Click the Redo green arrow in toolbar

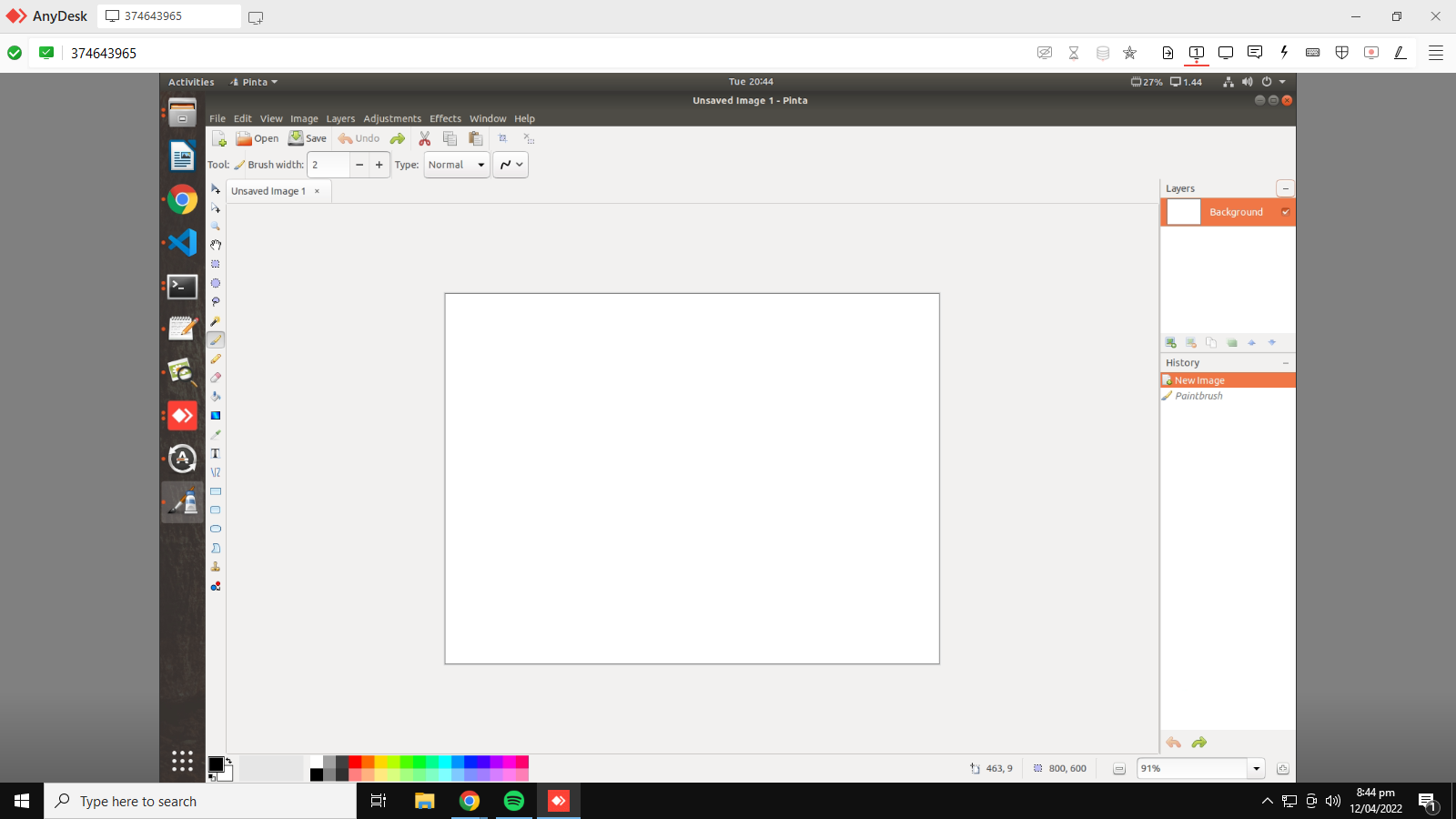(398, 138)
